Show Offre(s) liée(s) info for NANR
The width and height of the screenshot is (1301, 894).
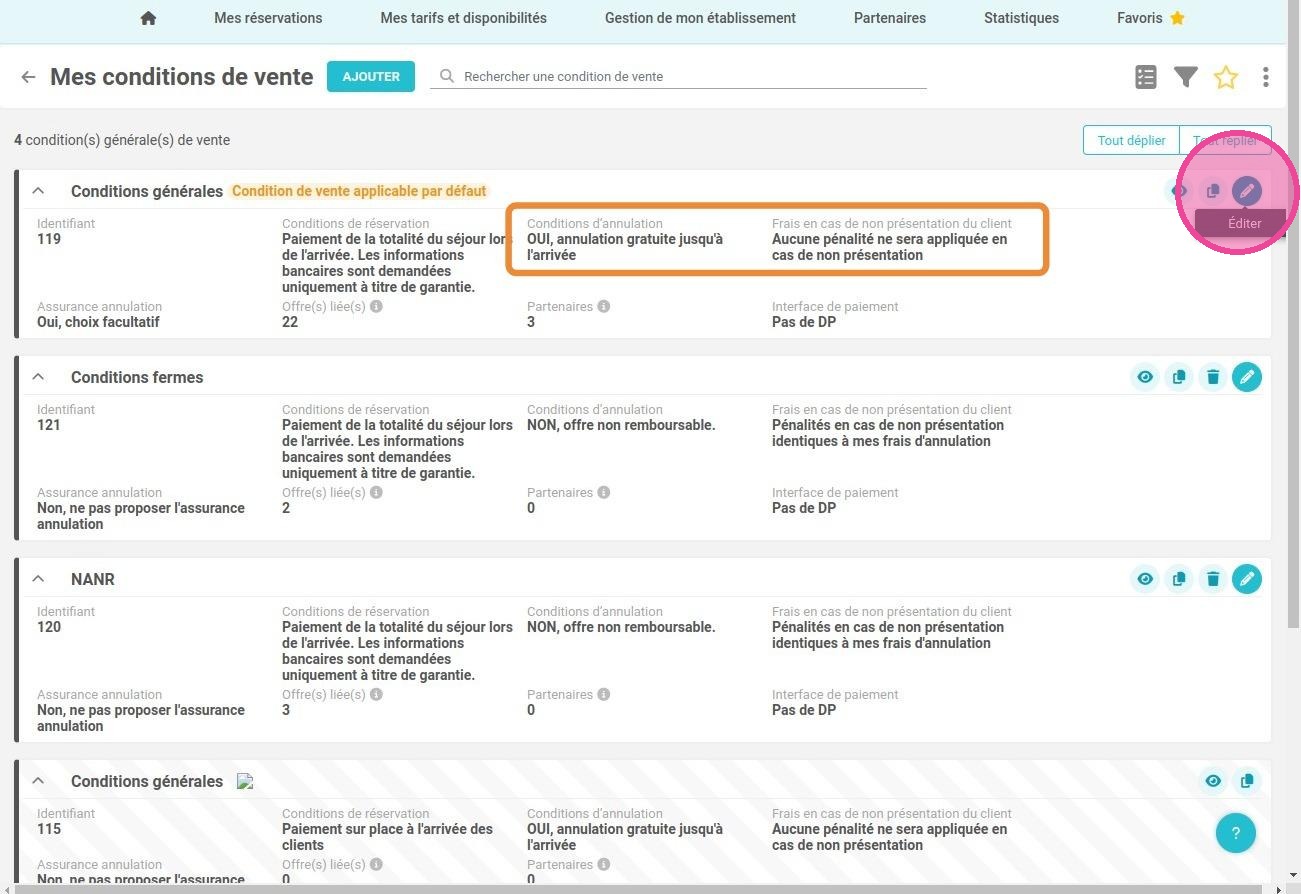376,695
